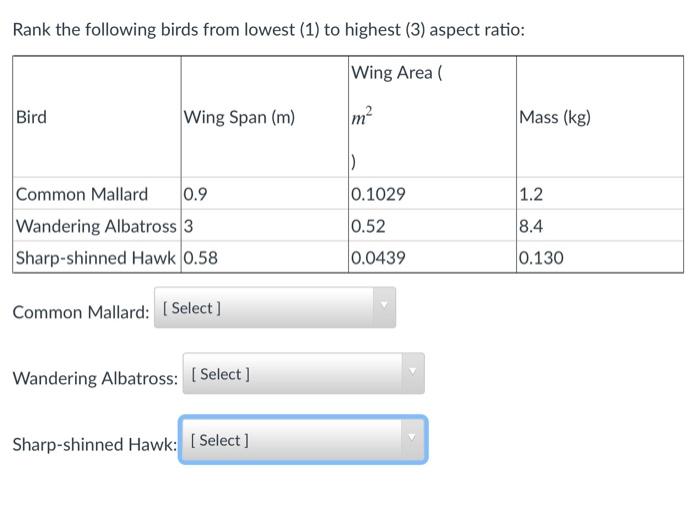Viewport: 700px width, 513px height.
Task: Click the Common Mallard table row name
Action: [82, 194]
